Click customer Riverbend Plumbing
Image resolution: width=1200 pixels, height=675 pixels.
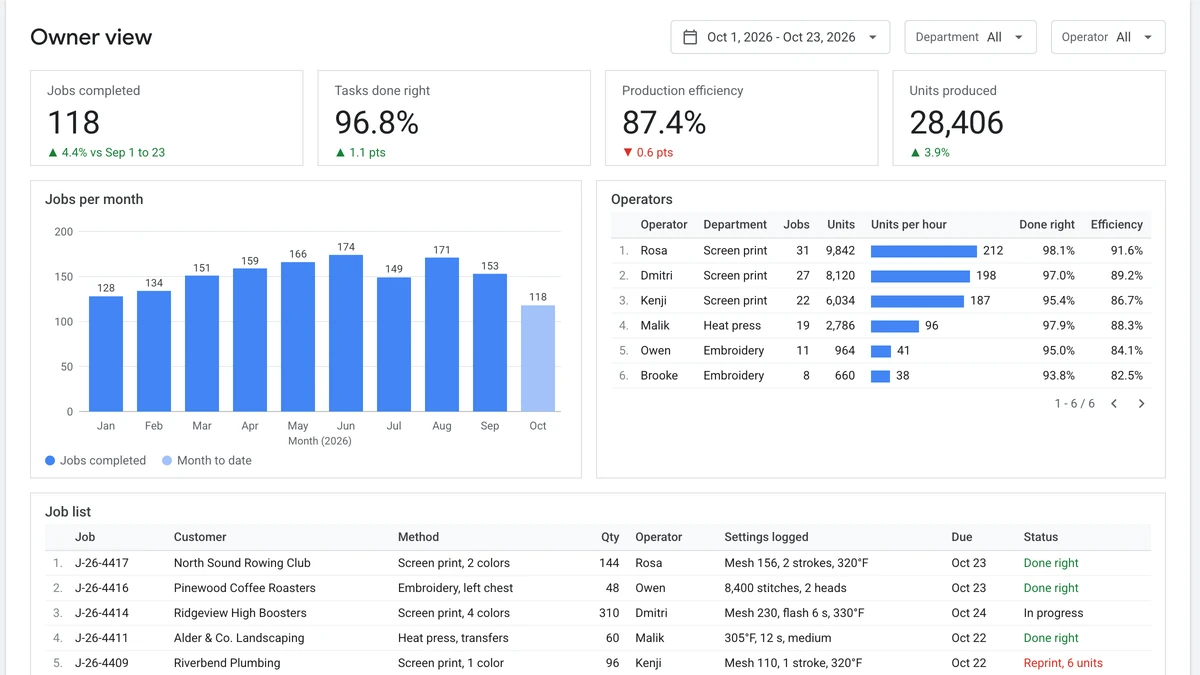227,663
